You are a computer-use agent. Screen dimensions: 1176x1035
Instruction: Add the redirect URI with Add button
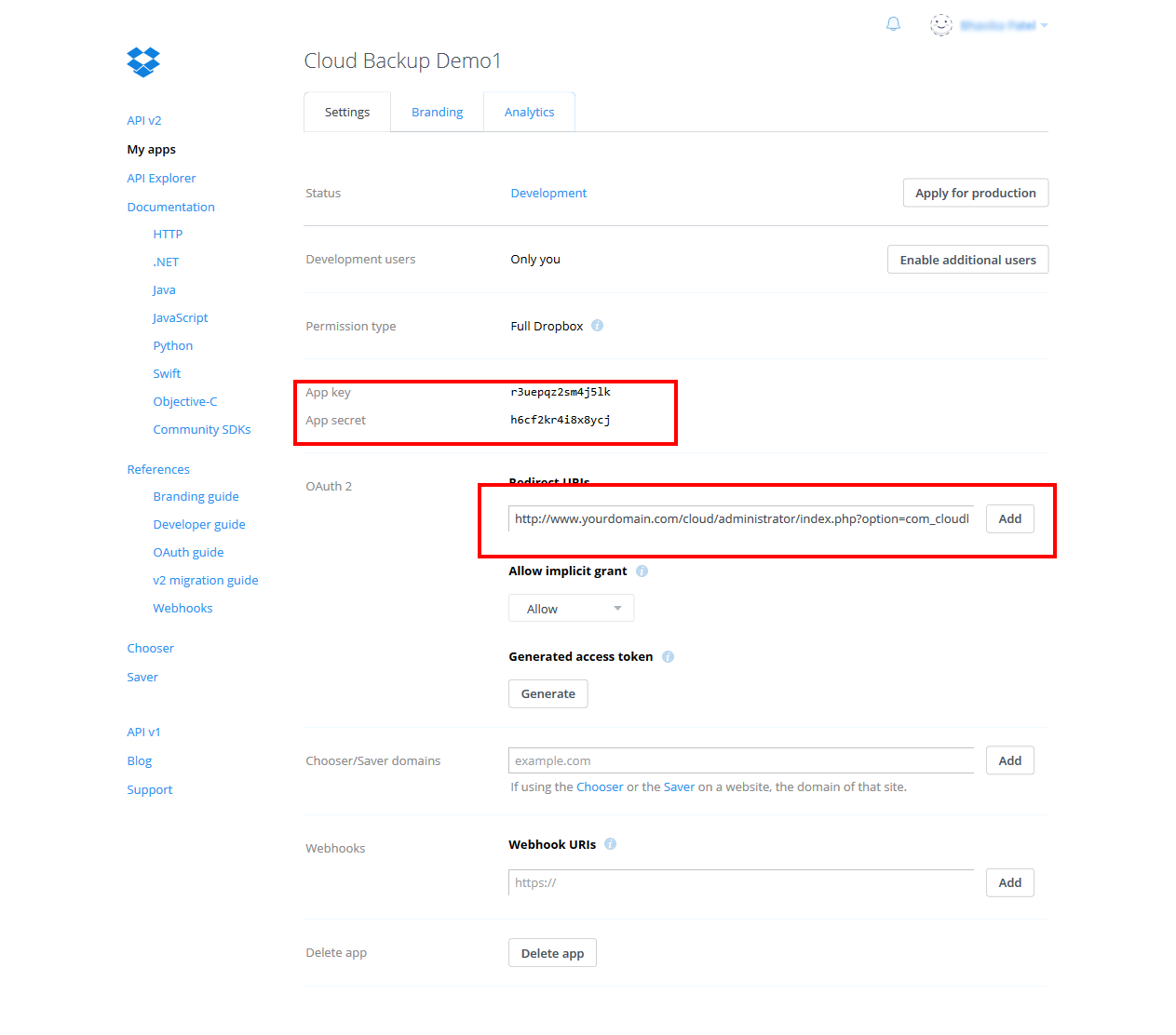click(x=1010, y=518)
